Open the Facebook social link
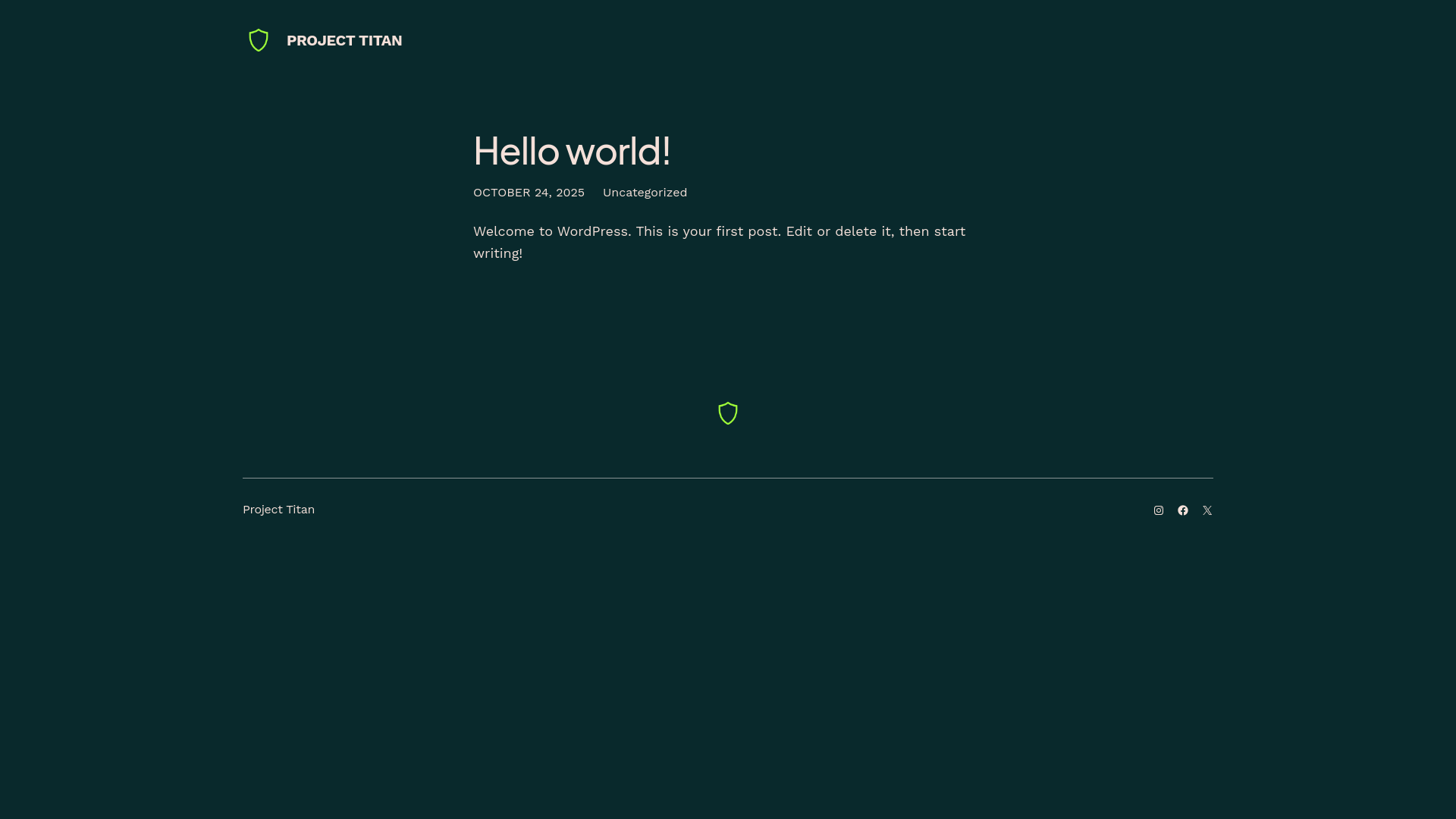The width and height of the screenshot is (1456, 819). click(x=1183, y=510)
